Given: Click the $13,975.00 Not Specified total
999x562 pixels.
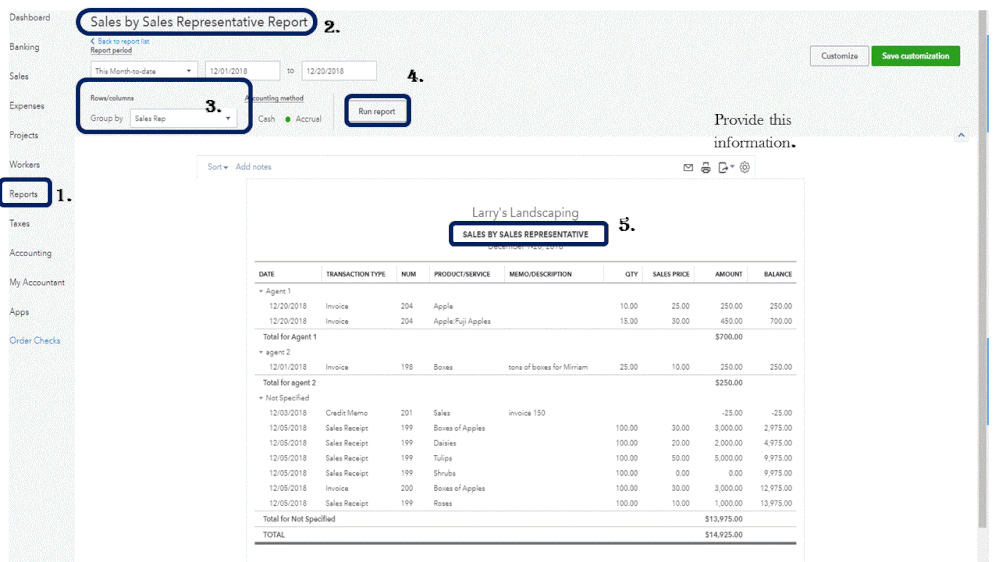Looking at the screenshot, I should pos(724,519).
